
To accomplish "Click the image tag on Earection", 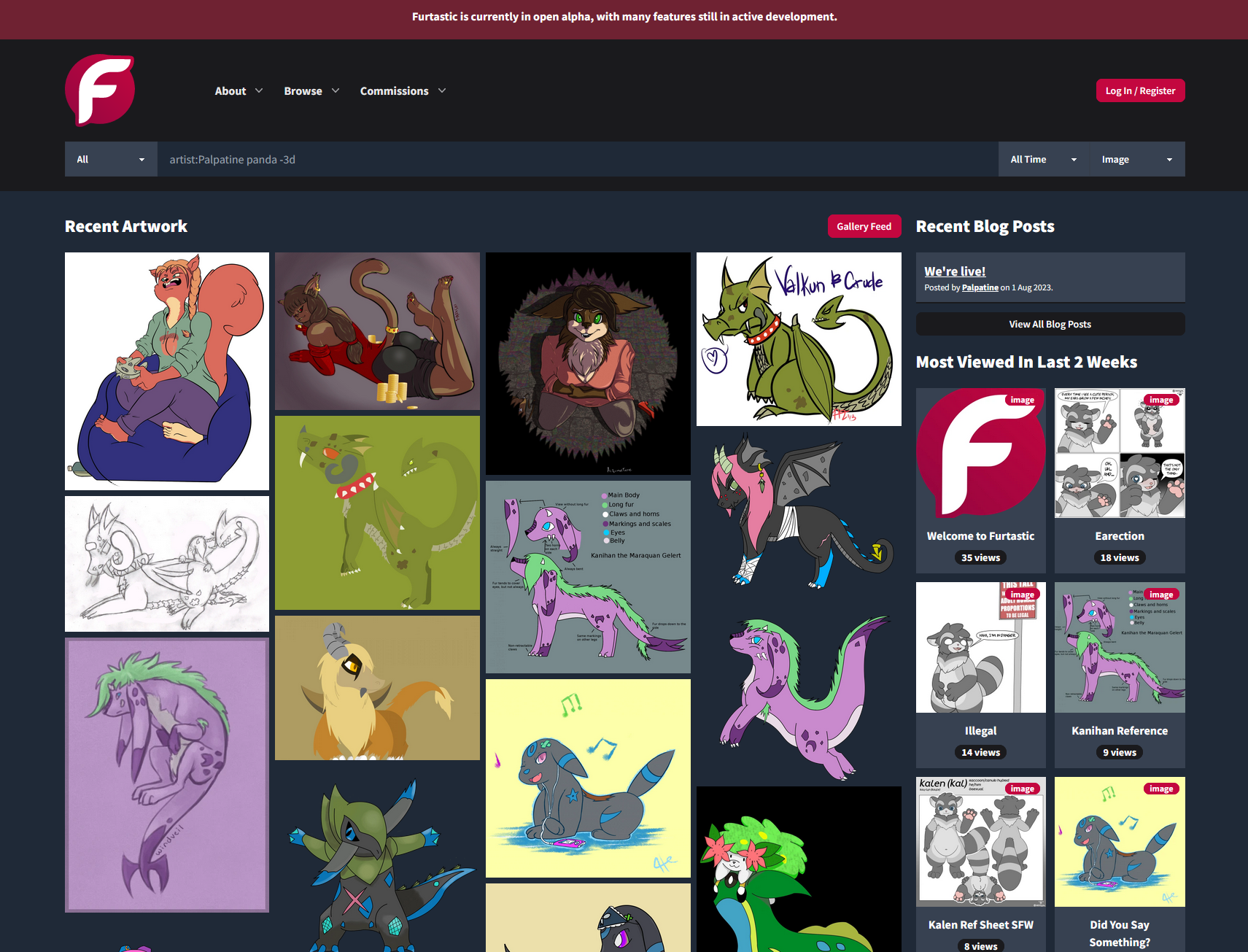I will [1161, 400].
